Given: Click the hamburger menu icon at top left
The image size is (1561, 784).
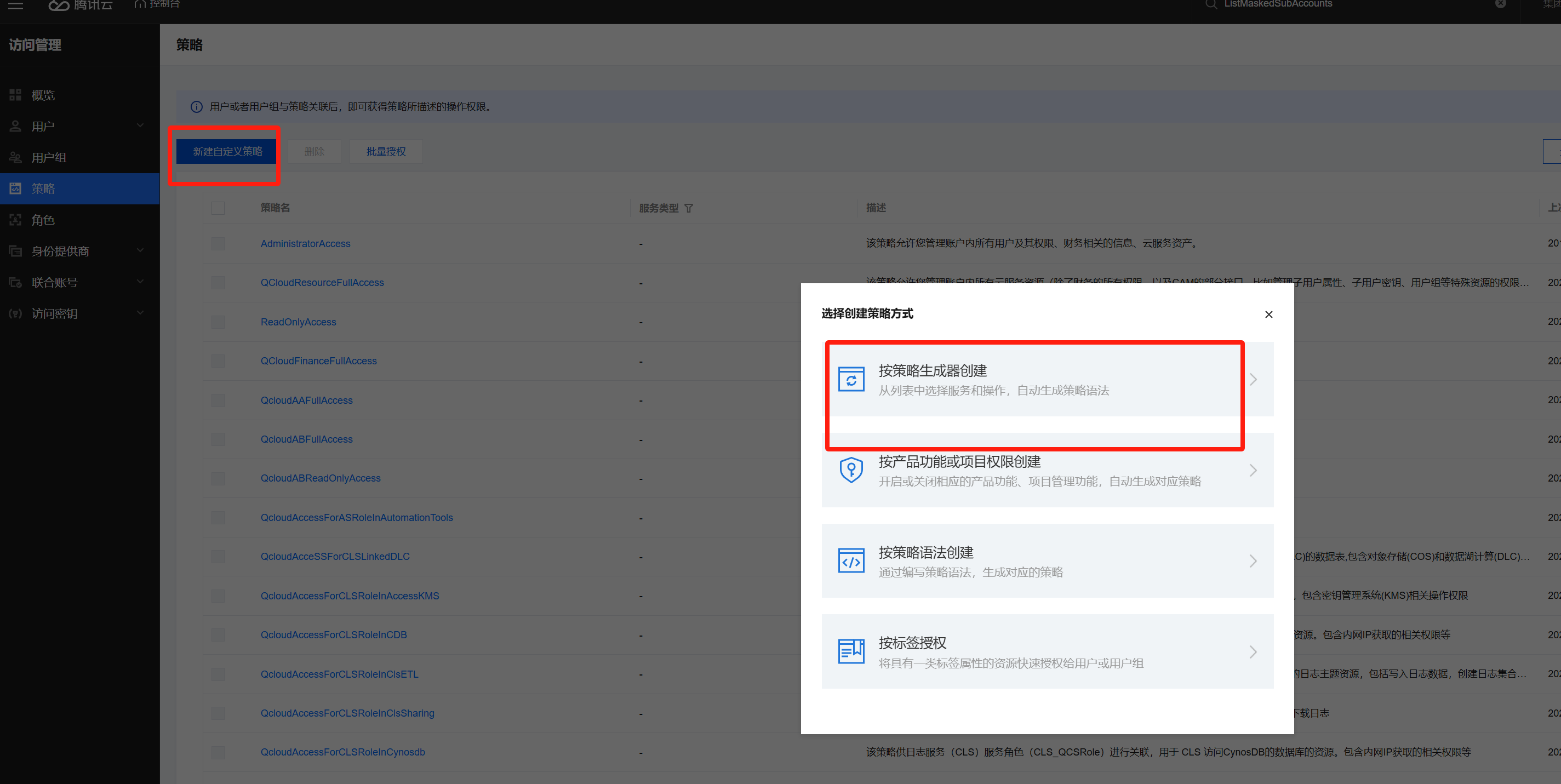Looking at the screenshot, I should pos(16,5).
